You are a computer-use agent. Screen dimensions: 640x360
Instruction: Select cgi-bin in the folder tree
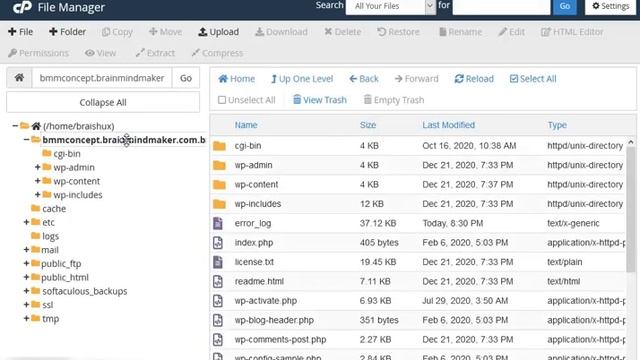point(67,153)
